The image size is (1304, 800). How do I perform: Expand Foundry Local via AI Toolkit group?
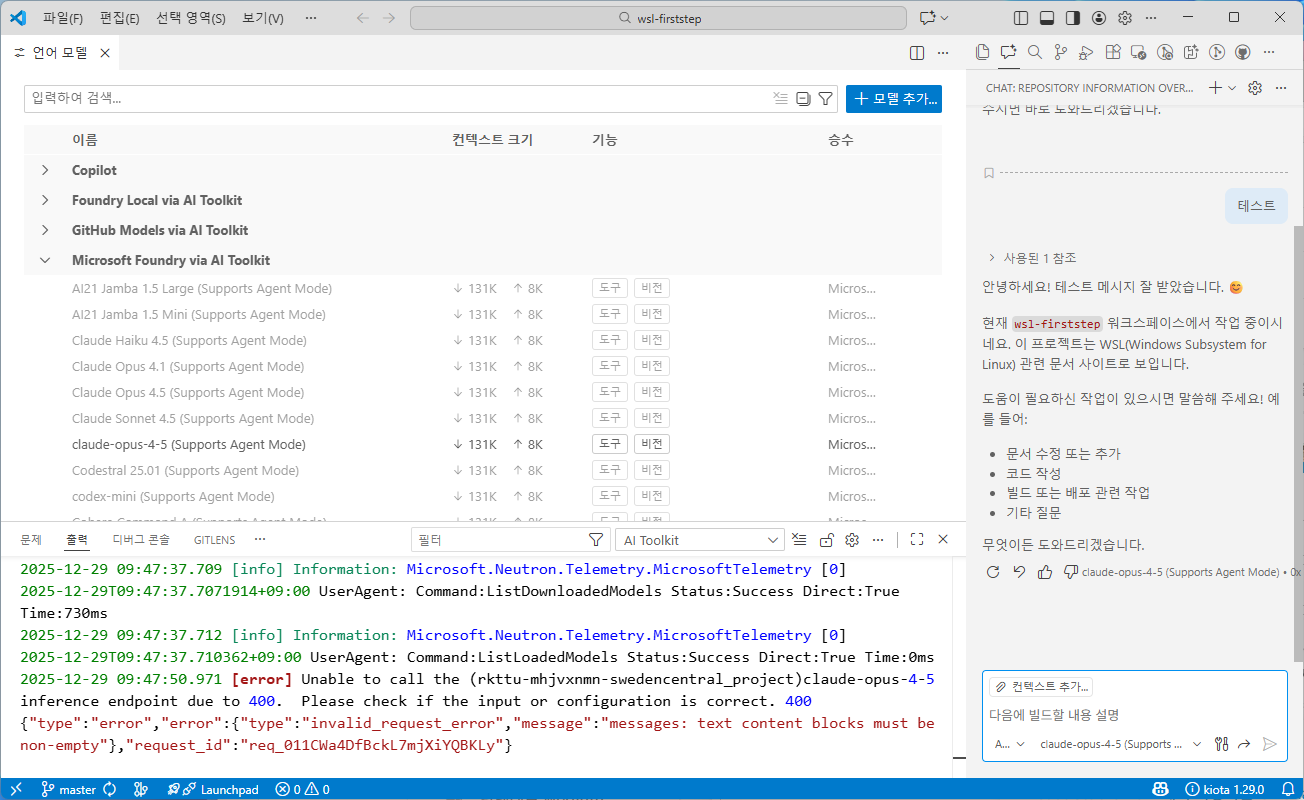pyautogui.click(x=45, y=200)
